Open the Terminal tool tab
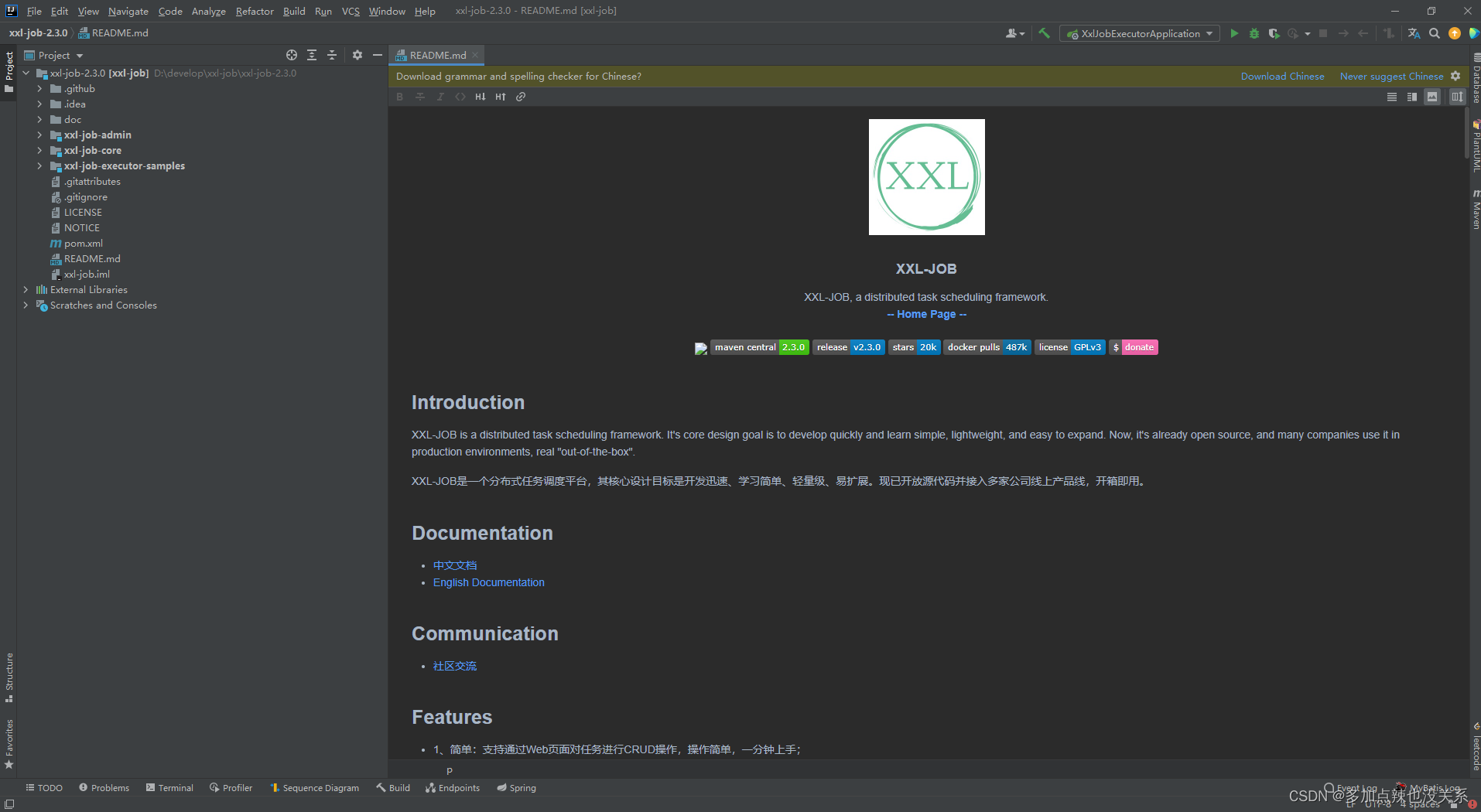 click(x=169, y=787)
